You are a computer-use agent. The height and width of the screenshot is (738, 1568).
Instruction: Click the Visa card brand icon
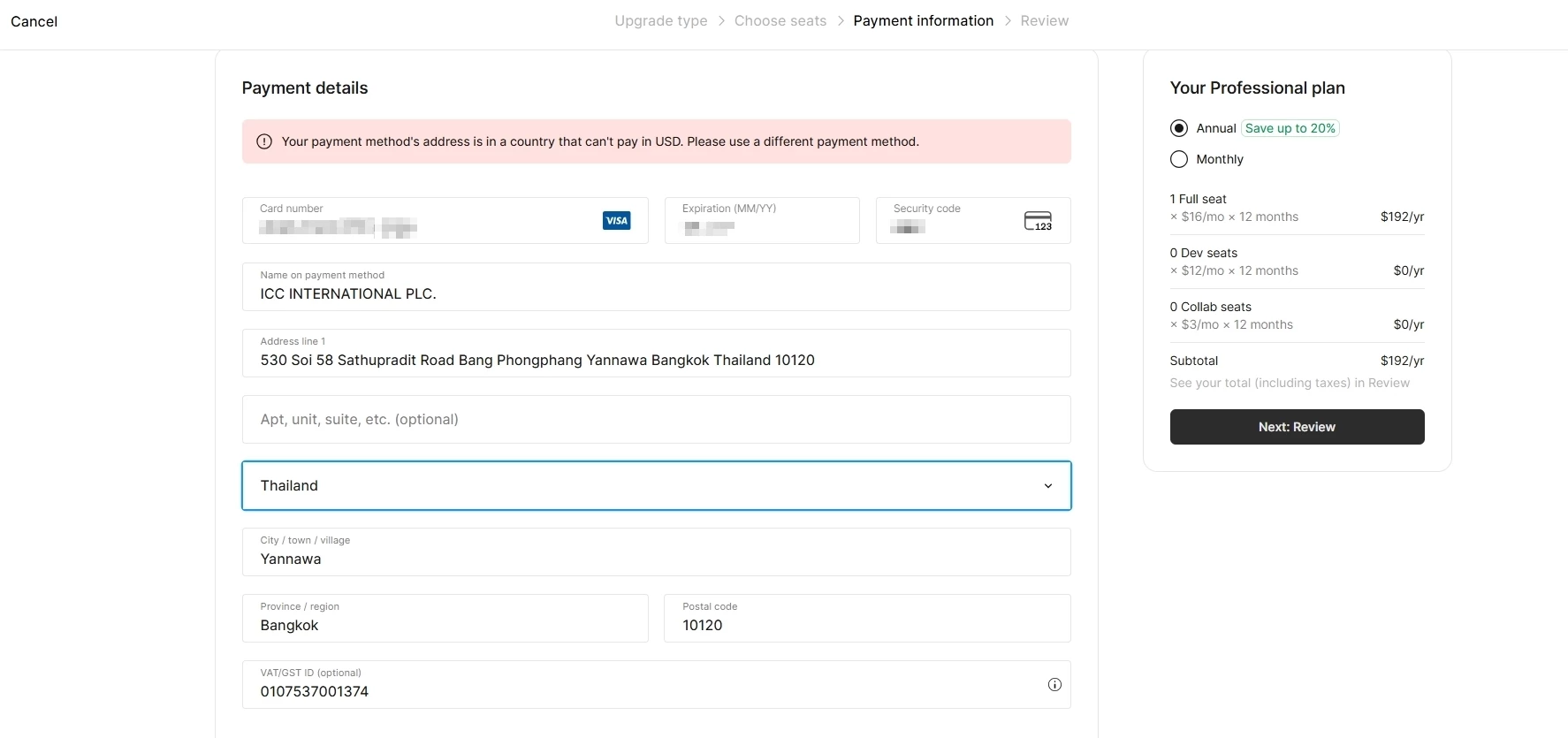pos(616,220)
